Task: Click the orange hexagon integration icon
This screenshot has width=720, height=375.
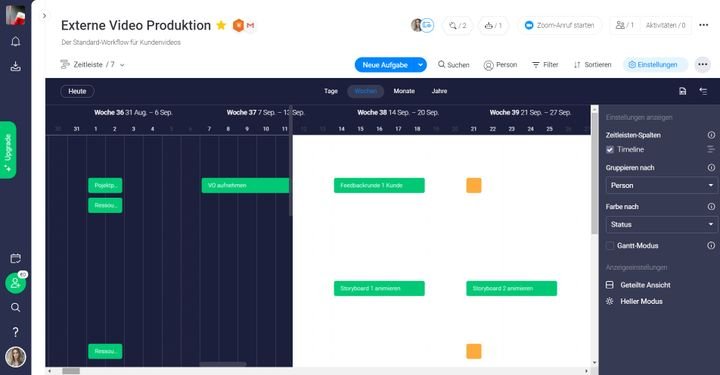Action: [x=238, y=25]
